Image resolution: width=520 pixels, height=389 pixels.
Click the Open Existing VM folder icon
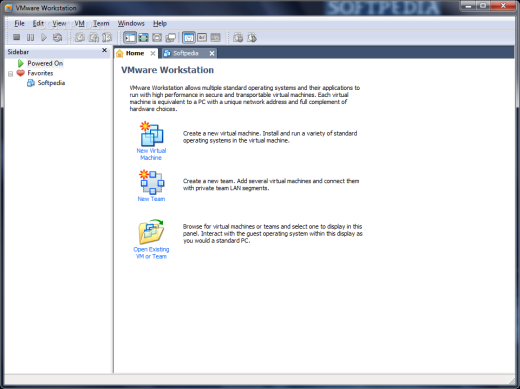coord(151,232)
